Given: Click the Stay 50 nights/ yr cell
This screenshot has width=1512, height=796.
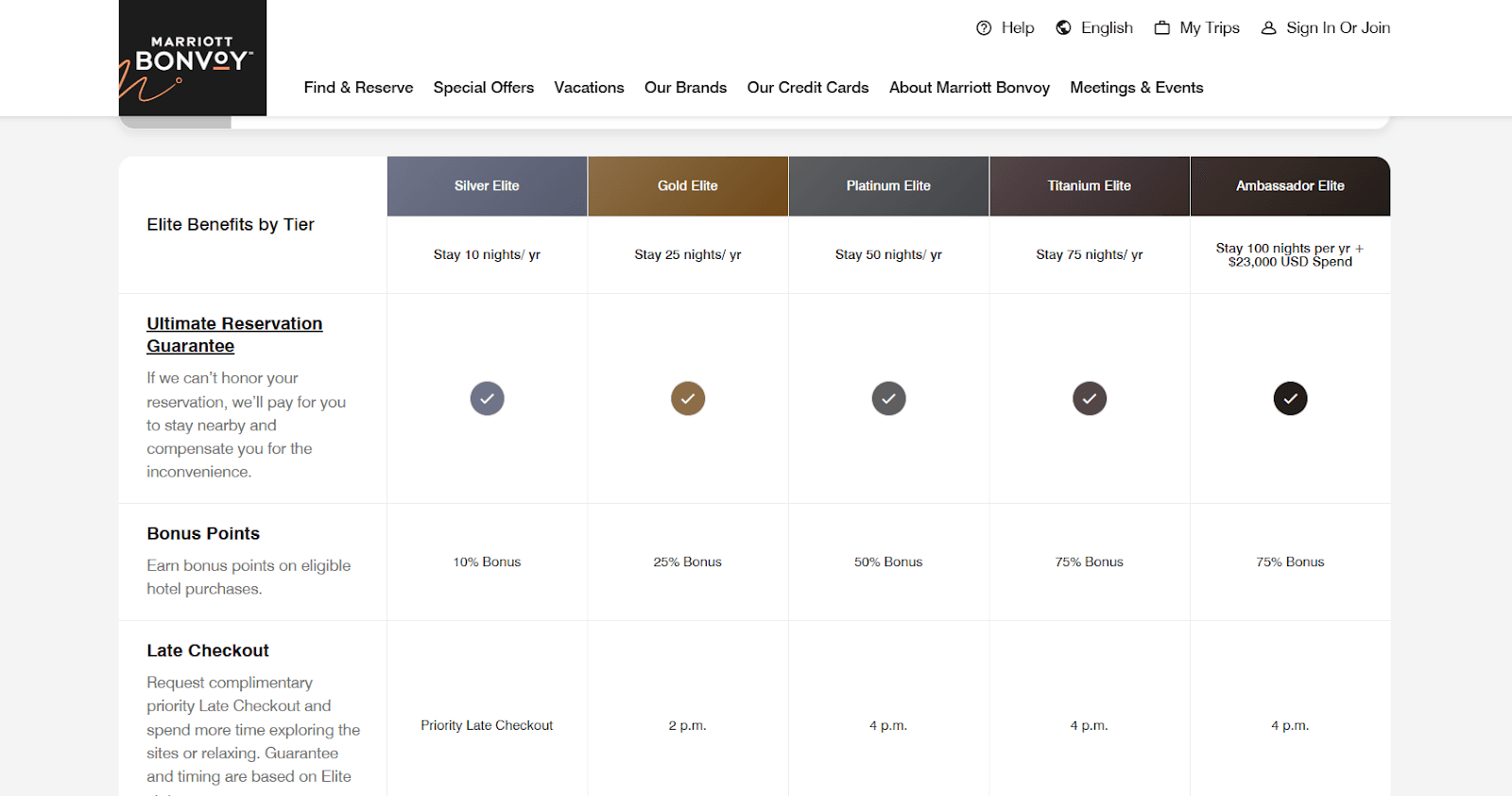Looking at the screenshot, I should [889, 255].
